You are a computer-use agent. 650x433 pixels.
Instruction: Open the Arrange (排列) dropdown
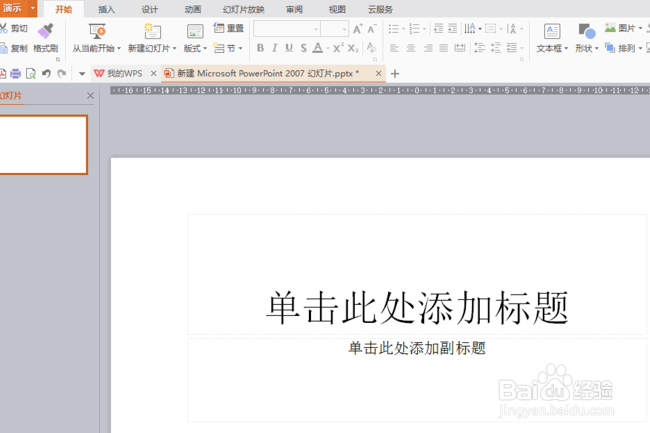[x=623, y=48]
